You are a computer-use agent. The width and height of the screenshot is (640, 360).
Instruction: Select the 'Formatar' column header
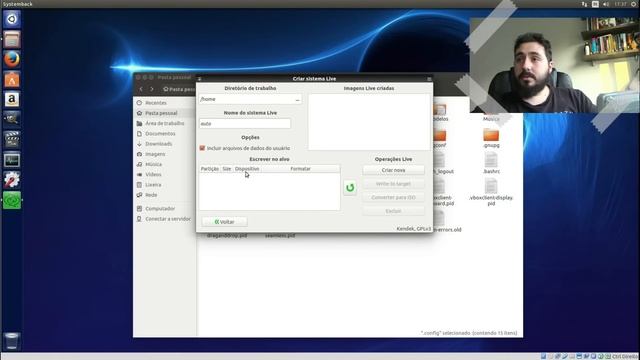click(300, 169)
